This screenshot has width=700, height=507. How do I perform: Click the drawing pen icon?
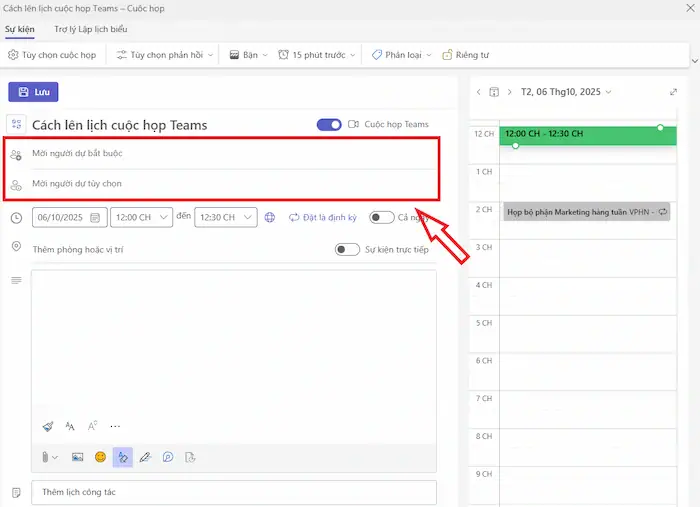(145, 457)
